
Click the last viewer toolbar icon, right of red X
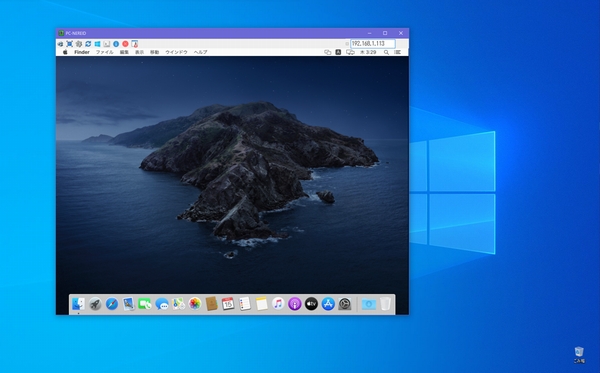point(135,44)
